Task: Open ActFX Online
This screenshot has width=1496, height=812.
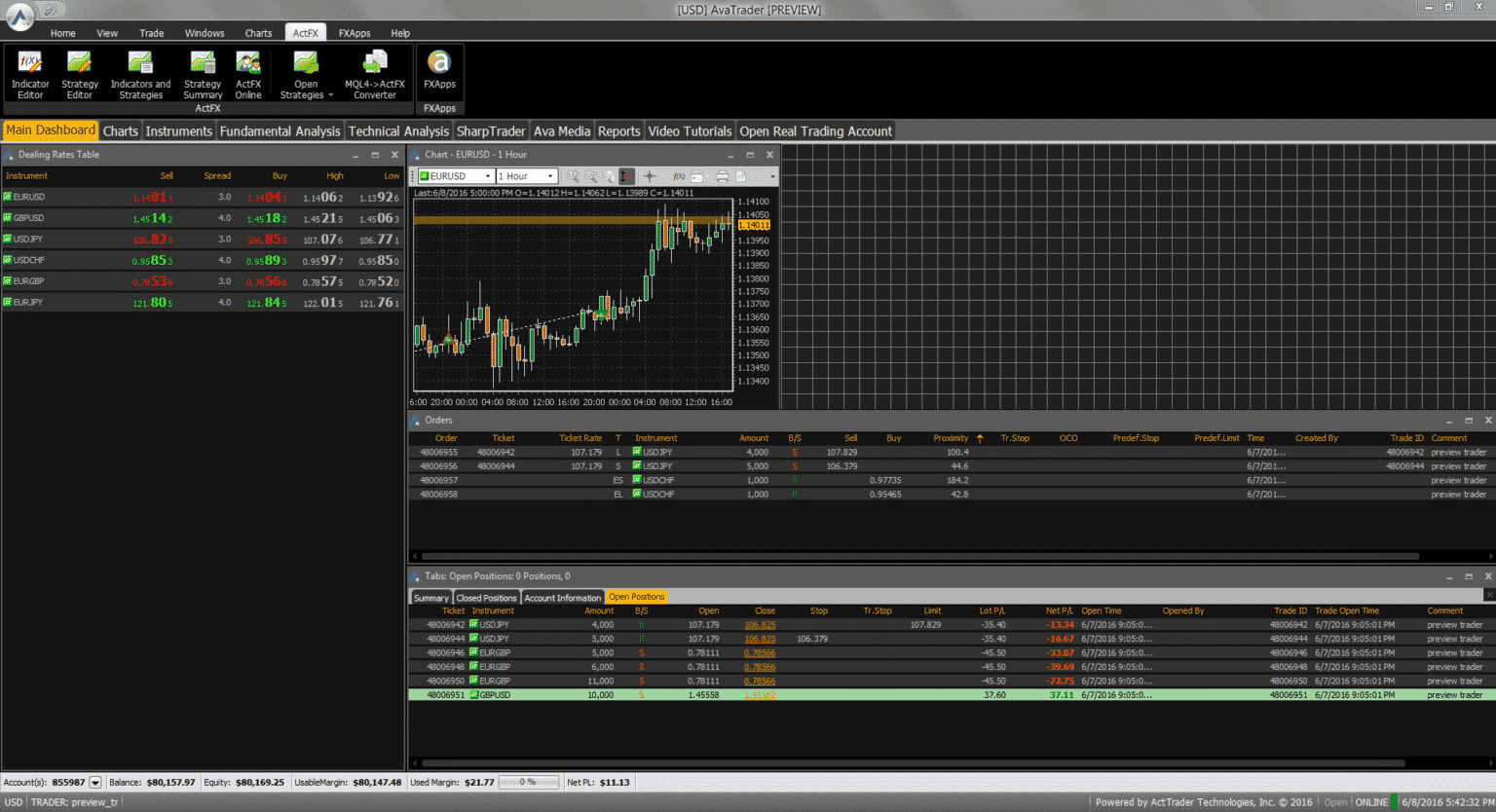Action: click(x=248, y=73)
